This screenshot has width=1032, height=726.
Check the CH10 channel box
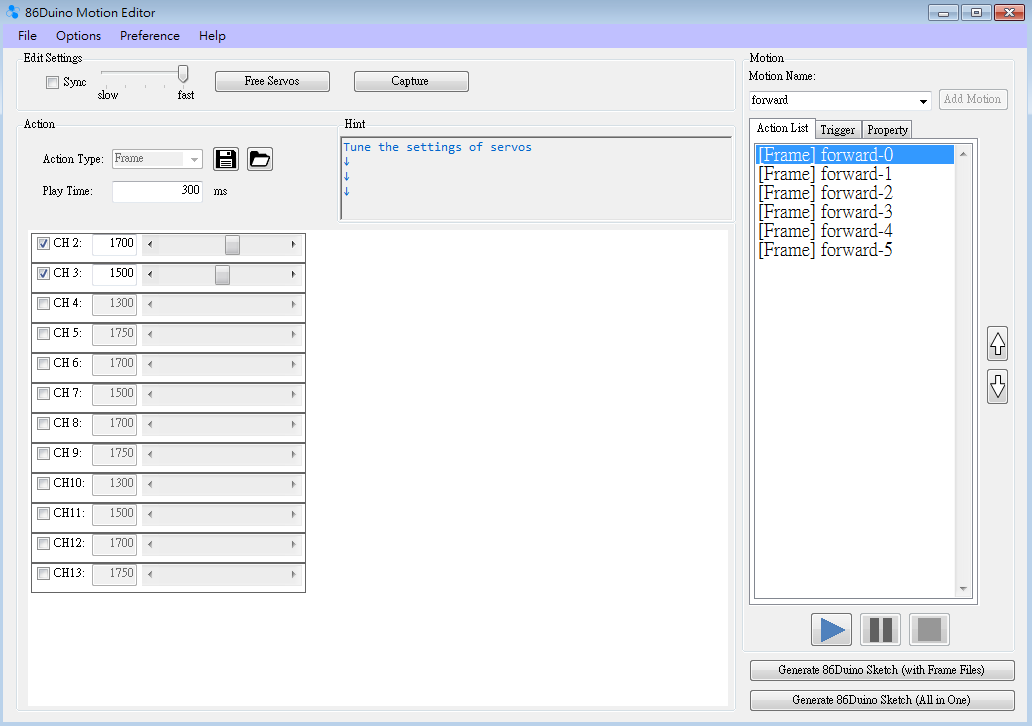point(43,483)
